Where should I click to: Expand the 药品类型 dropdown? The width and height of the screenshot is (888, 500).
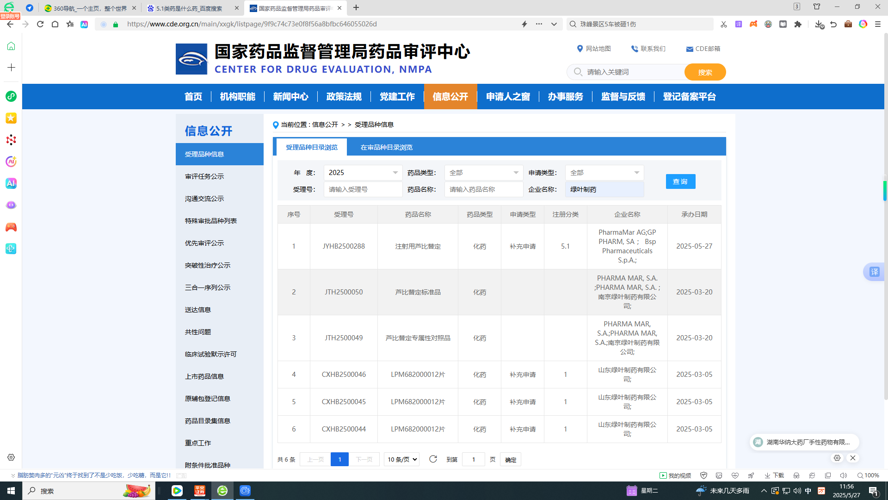pyautogui.click(x=483, y=173)
